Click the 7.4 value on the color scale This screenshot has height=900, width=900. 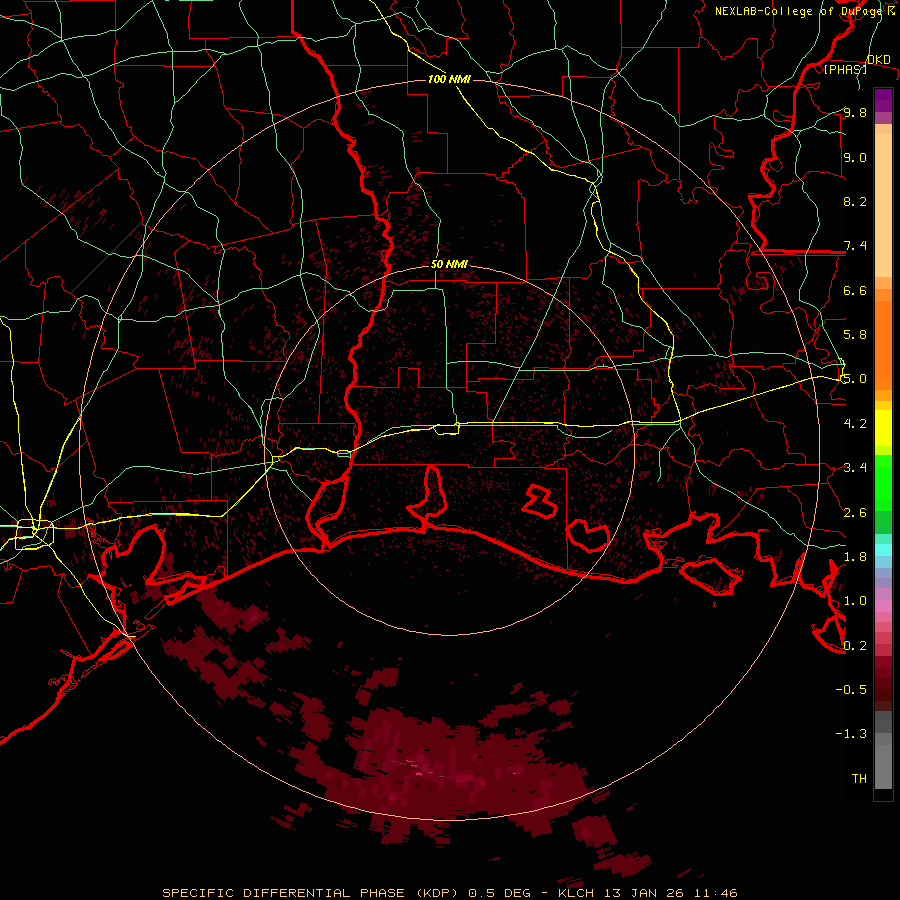pos(855,246)
